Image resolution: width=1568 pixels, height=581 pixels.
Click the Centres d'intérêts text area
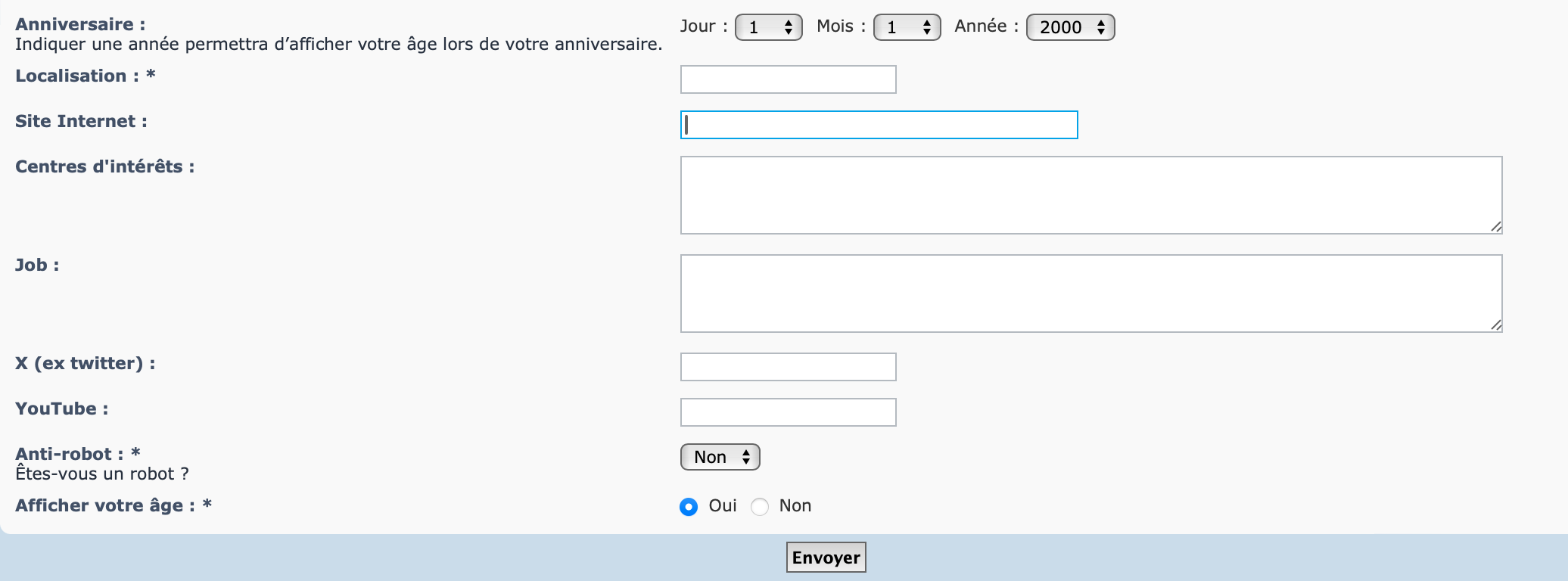tap(1090, 195)
